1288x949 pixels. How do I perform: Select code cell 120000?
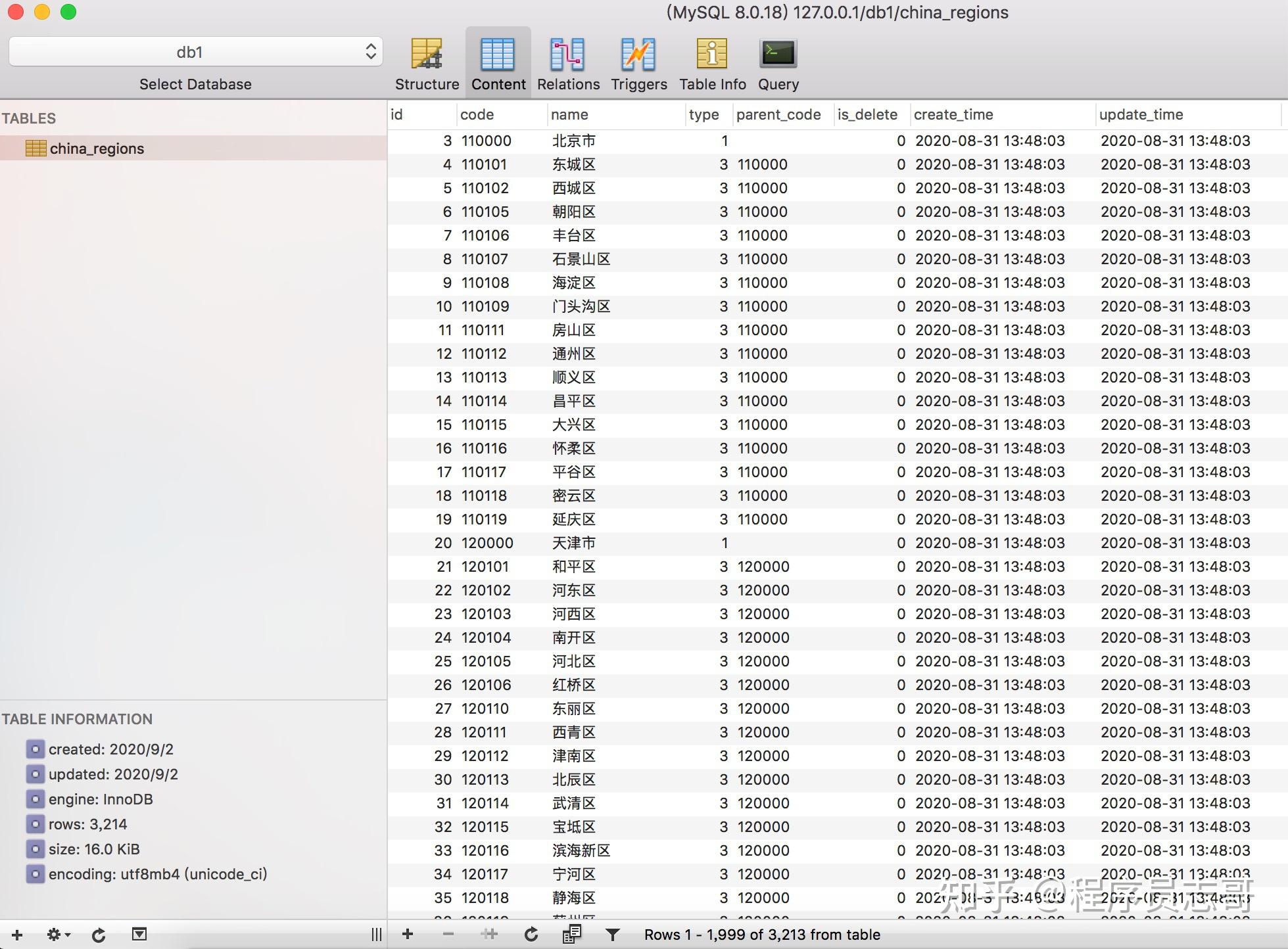click(487, 543)
